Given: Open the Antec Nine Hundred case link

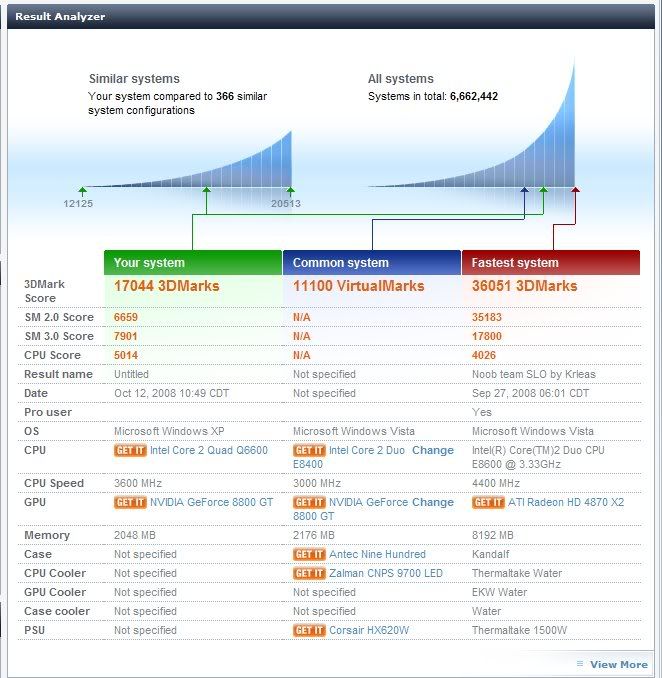Looking at the screenshot, I should coord(377,554).
